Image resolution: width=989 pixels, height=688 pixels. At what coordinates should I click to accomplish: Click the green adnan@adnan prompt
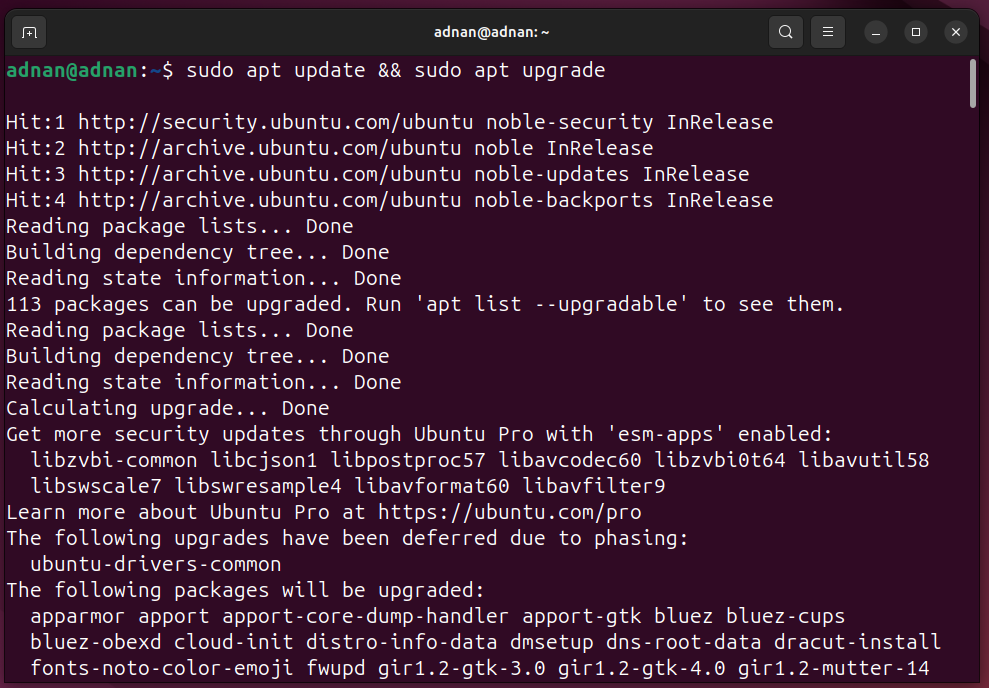[71, 71]
